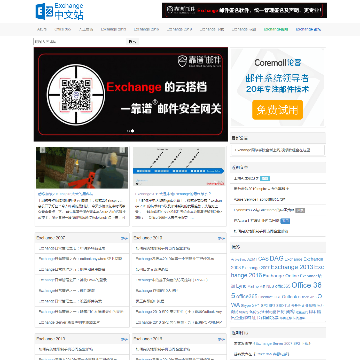Select the DAG tag in the tag cloud
Viewport: 360px width, 360px height.
(277, 258)
